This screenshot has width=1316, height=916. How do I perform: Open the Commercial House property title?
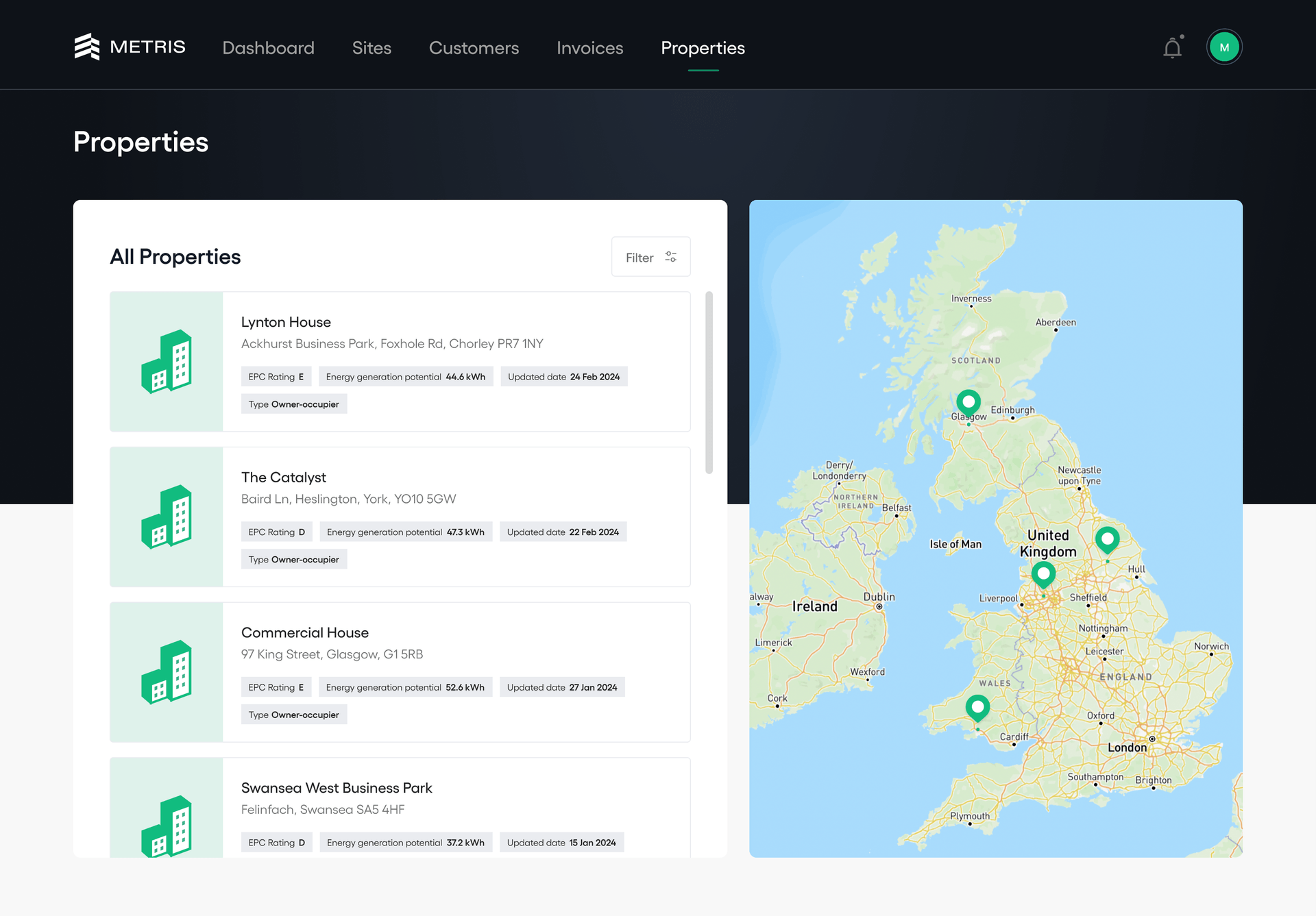pyautogui.click(x=304, y=633)
